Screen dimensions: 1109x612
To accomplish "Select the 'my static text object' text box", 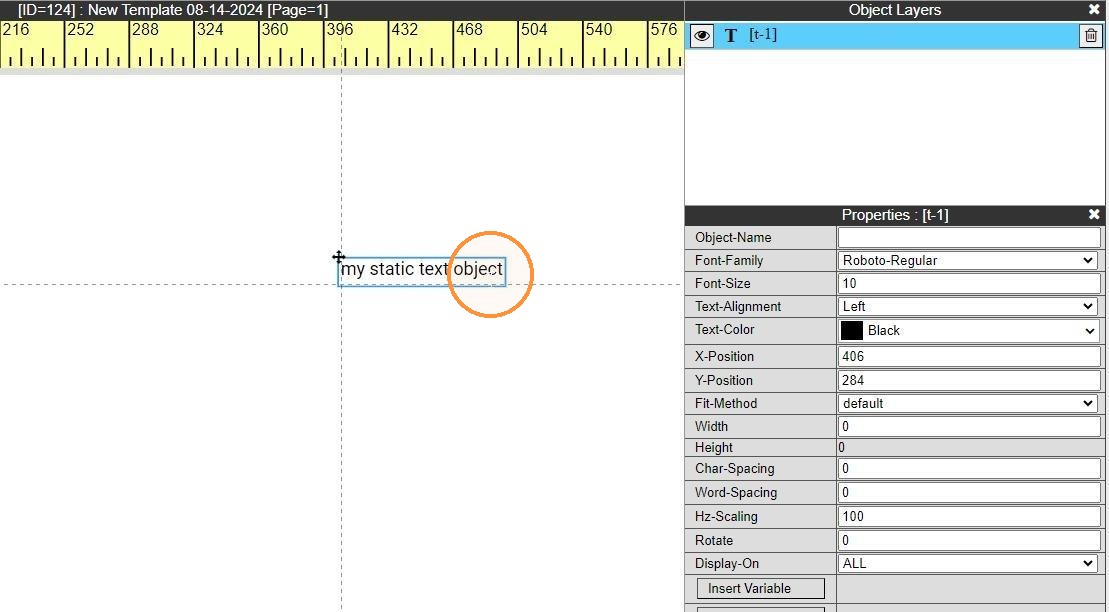I will click(422, 272).
